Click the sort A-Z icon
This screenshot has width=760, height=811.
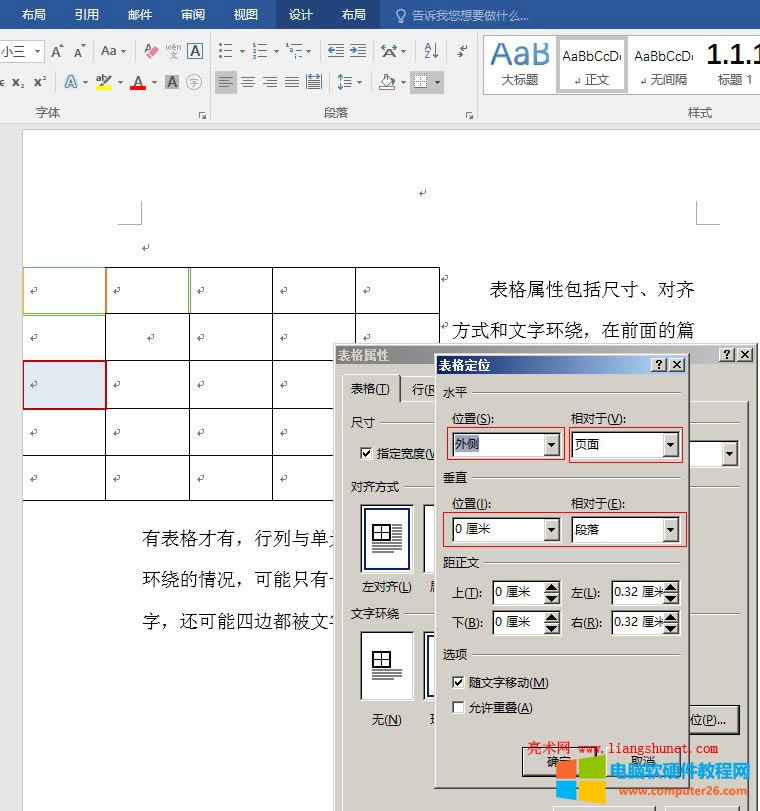(431, 51)
